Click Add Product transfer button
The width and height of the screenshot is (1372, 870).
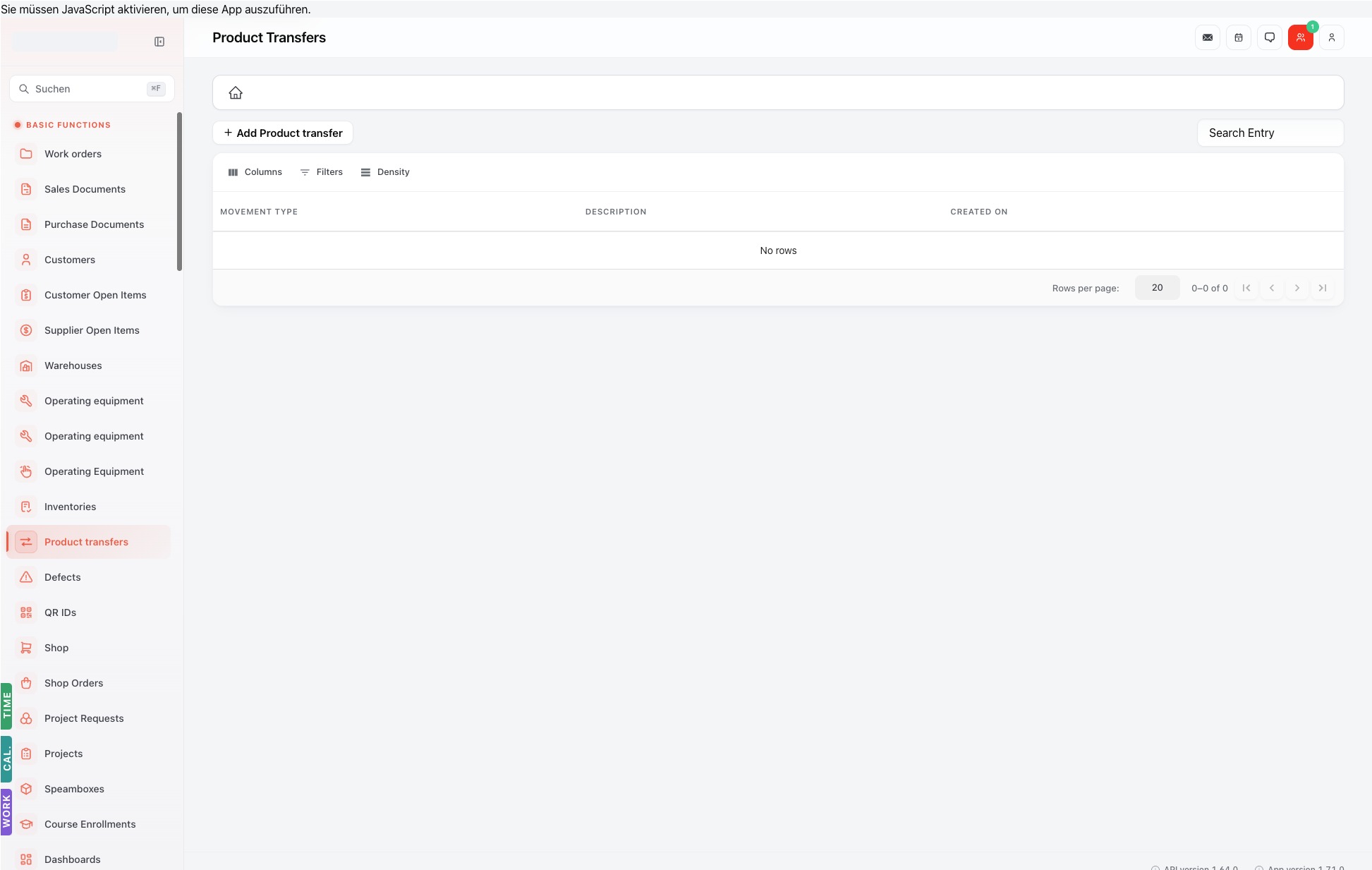click(283, 133)
